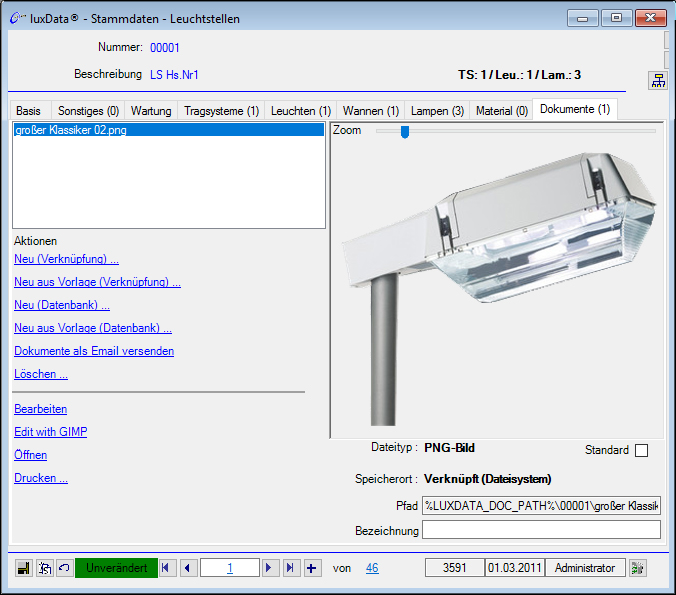This screenshot has width=676, height=595.
Task: Click icon next to Administrator button
Action: (638, 568)
